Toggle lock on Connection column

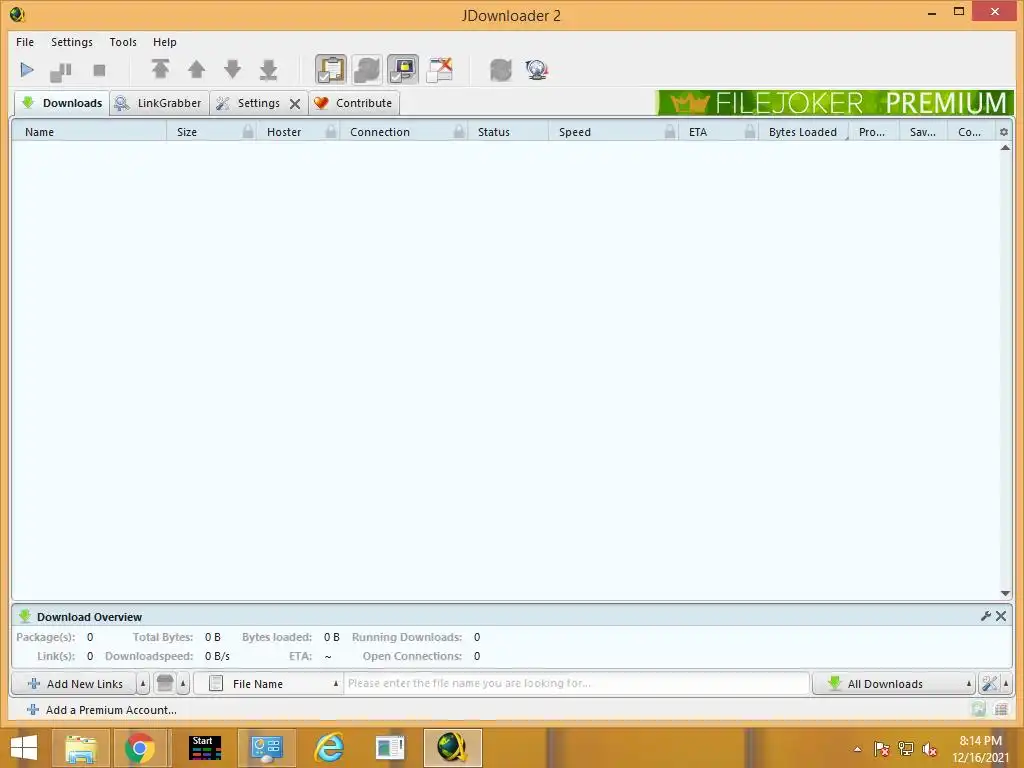(459, 132)
